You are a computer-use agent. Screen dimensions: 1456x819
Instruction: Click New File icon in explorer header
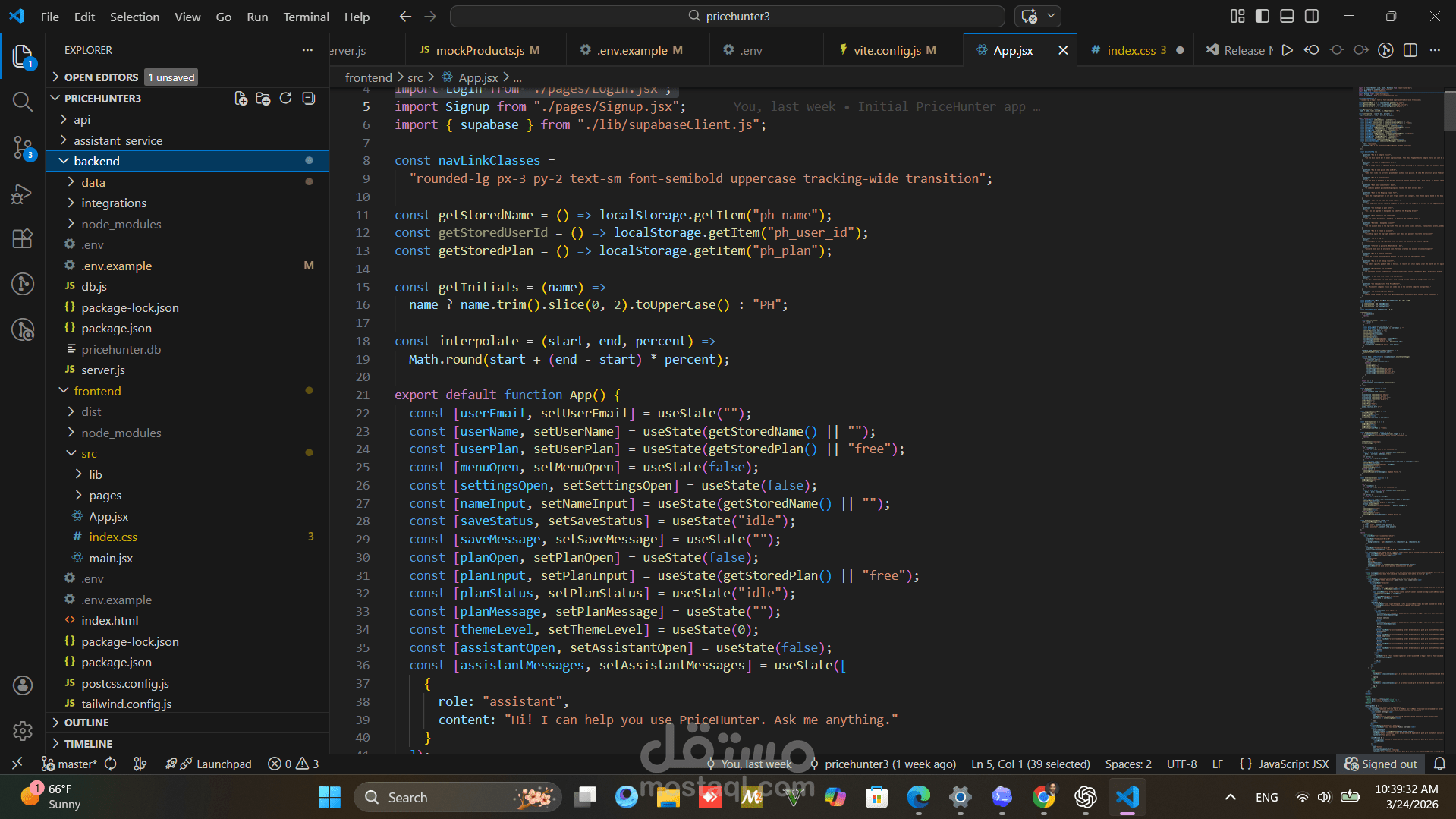pos(241,99)
